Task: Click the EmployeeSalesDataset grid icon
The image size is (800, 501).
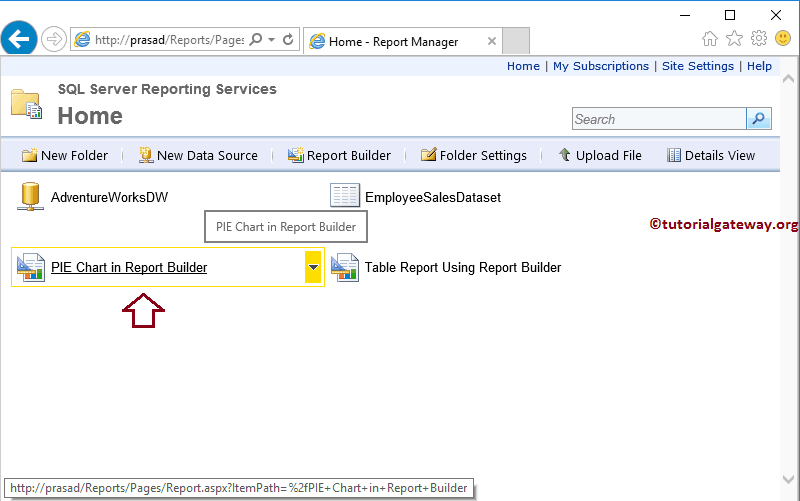Action: pos(345,195)
